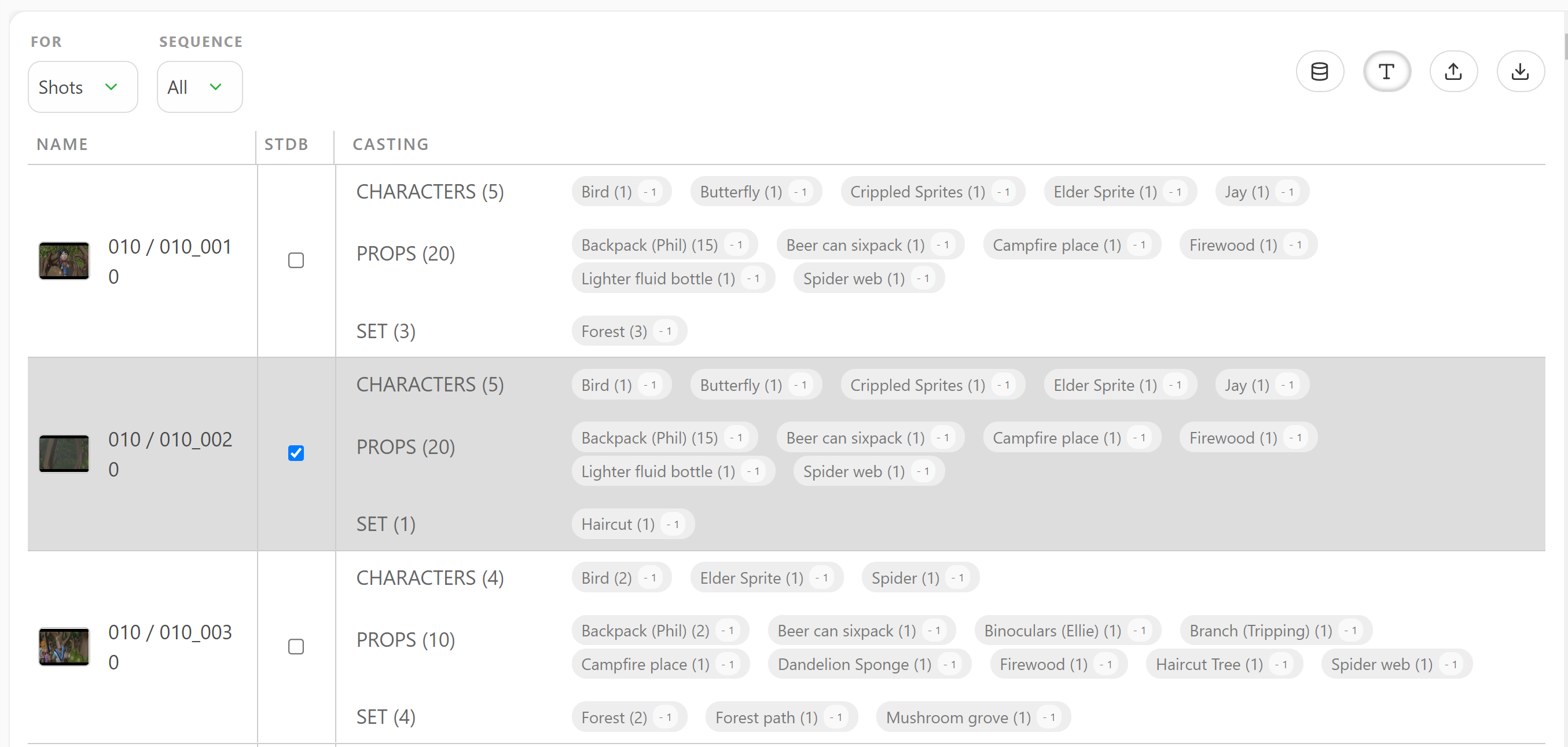
Task: Click the NAME column header
Action: tap(62, 144)
